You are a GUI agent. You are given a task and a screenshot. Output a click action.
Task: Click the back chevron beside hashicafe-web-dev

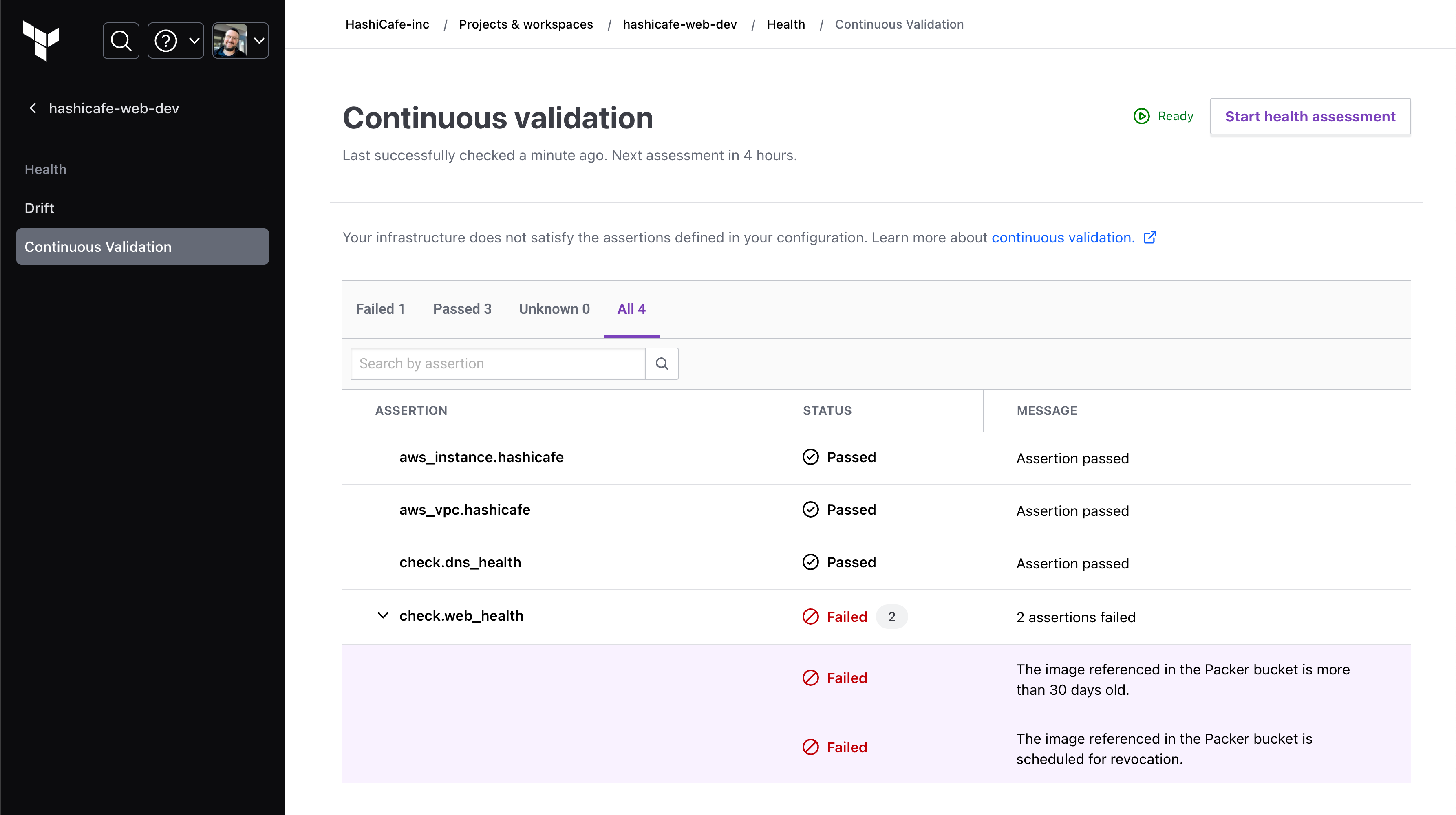click(33, 109)
